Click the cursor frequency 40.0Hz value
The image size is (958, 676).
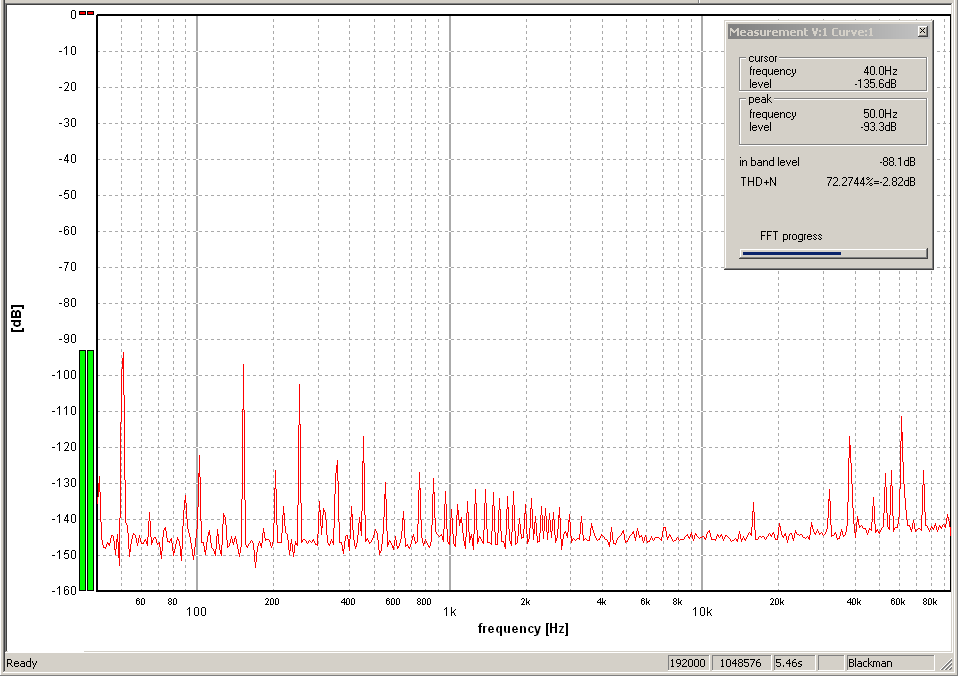pos(880,71)
